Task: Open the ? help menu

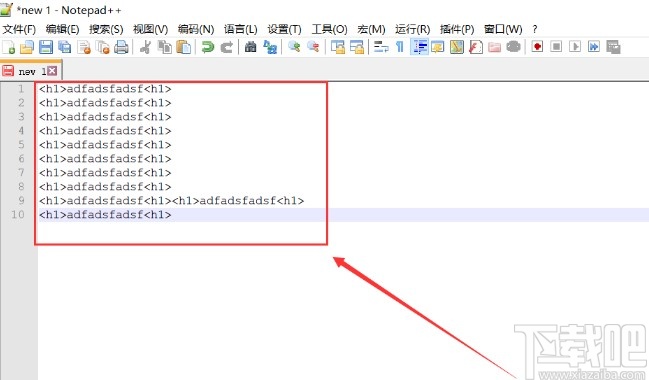Action: [x=535, y=29]
